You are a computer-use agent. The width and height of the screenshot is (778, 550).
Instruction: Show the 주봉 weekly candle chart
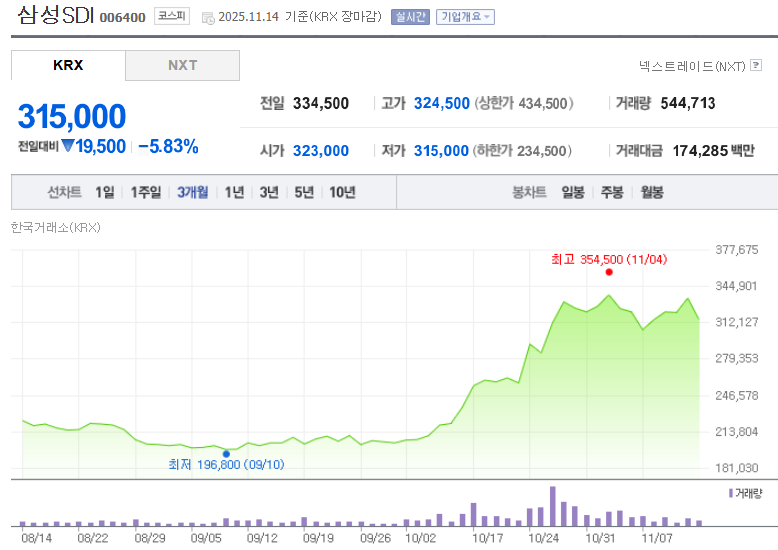point(612,192)
